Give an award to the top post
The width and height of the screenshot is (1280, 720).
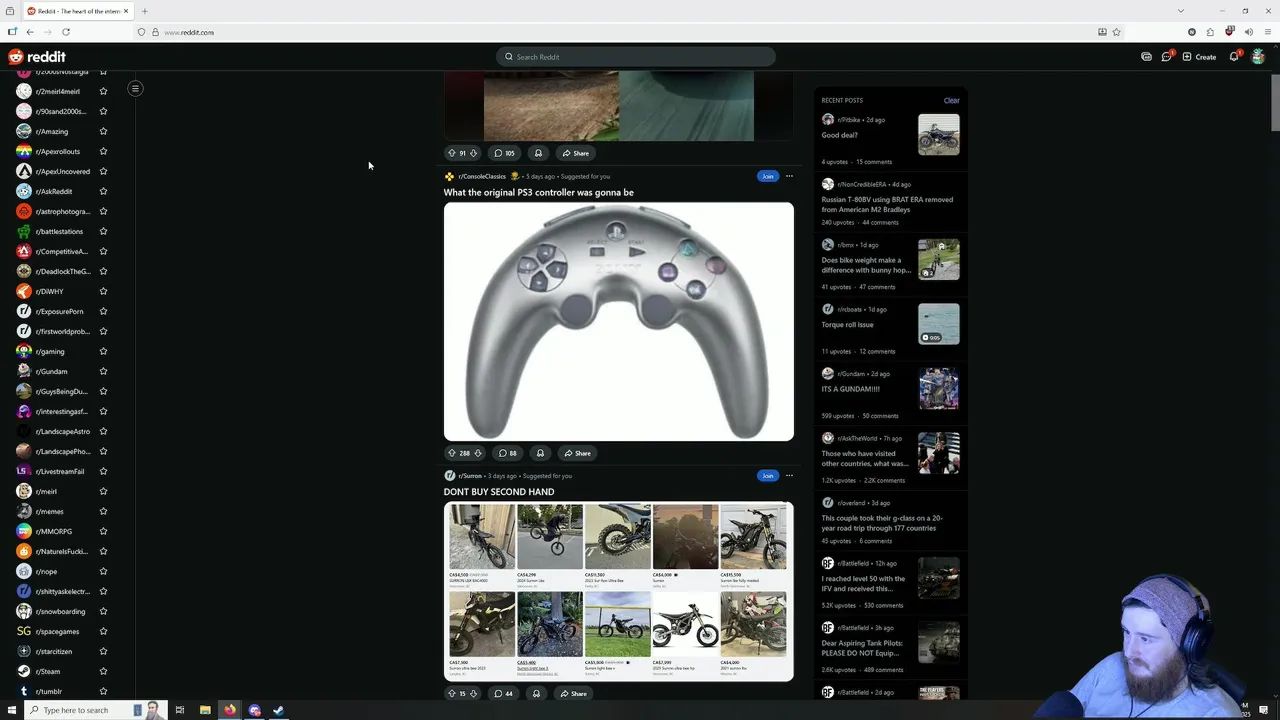(x=538, y=153)
